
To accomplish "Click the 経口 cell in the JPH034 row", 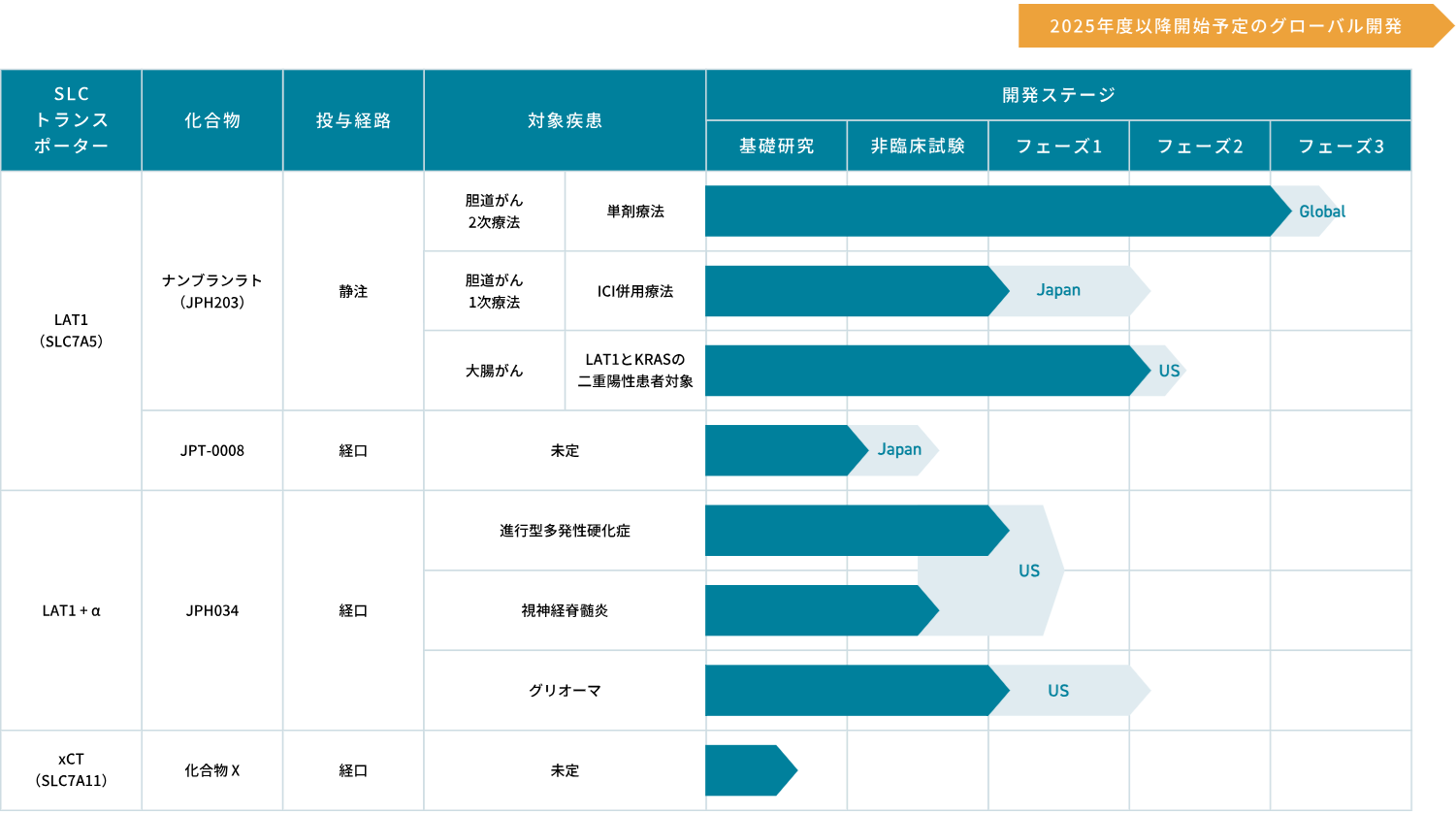I will [353, 610].
